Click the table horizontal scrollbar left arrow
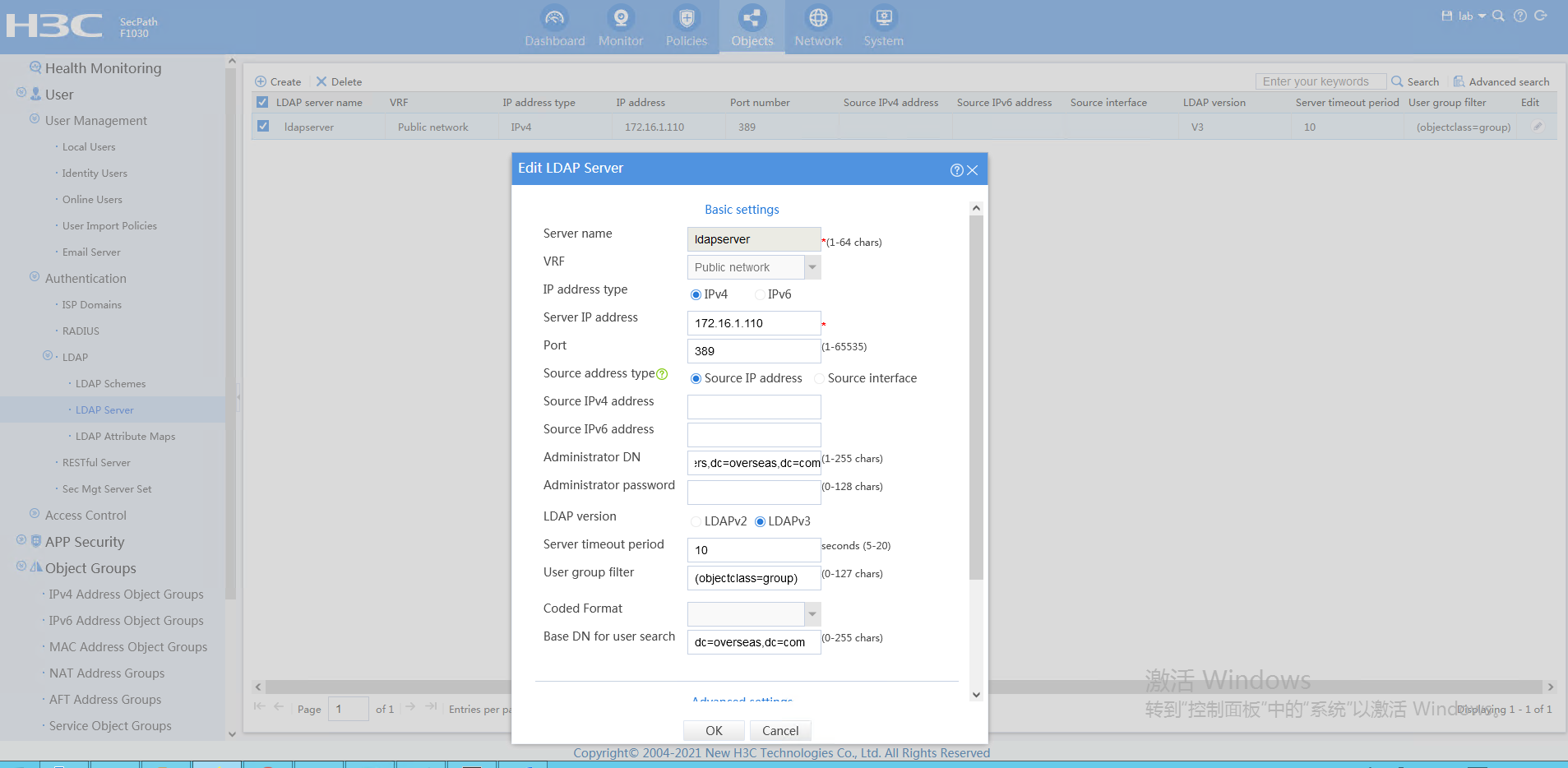This screenshot has height=768, width=1568. [x=258, y=687]
